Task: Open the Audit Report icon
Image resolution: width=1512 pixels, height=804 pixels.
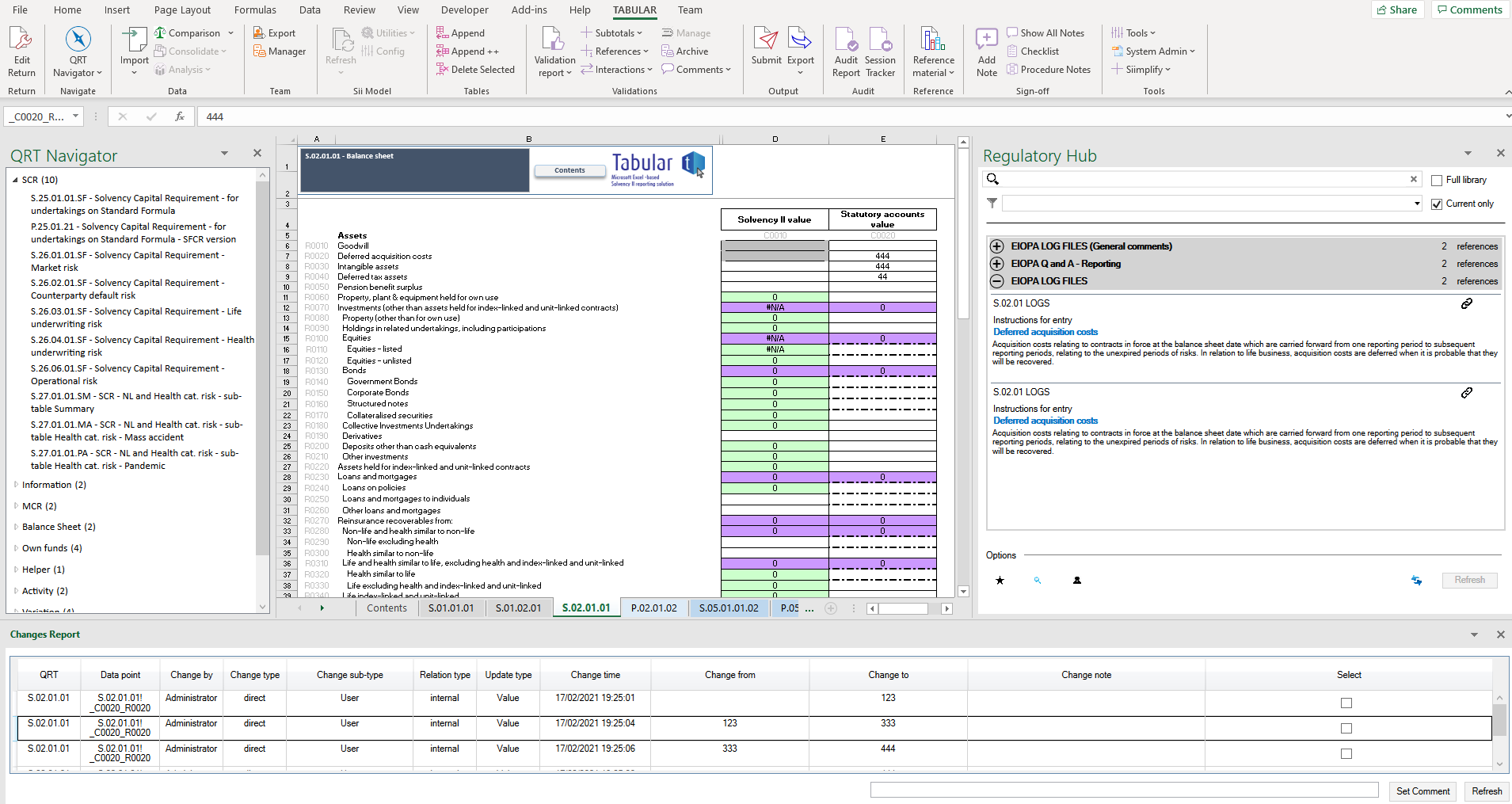Action: coord(846,40)
